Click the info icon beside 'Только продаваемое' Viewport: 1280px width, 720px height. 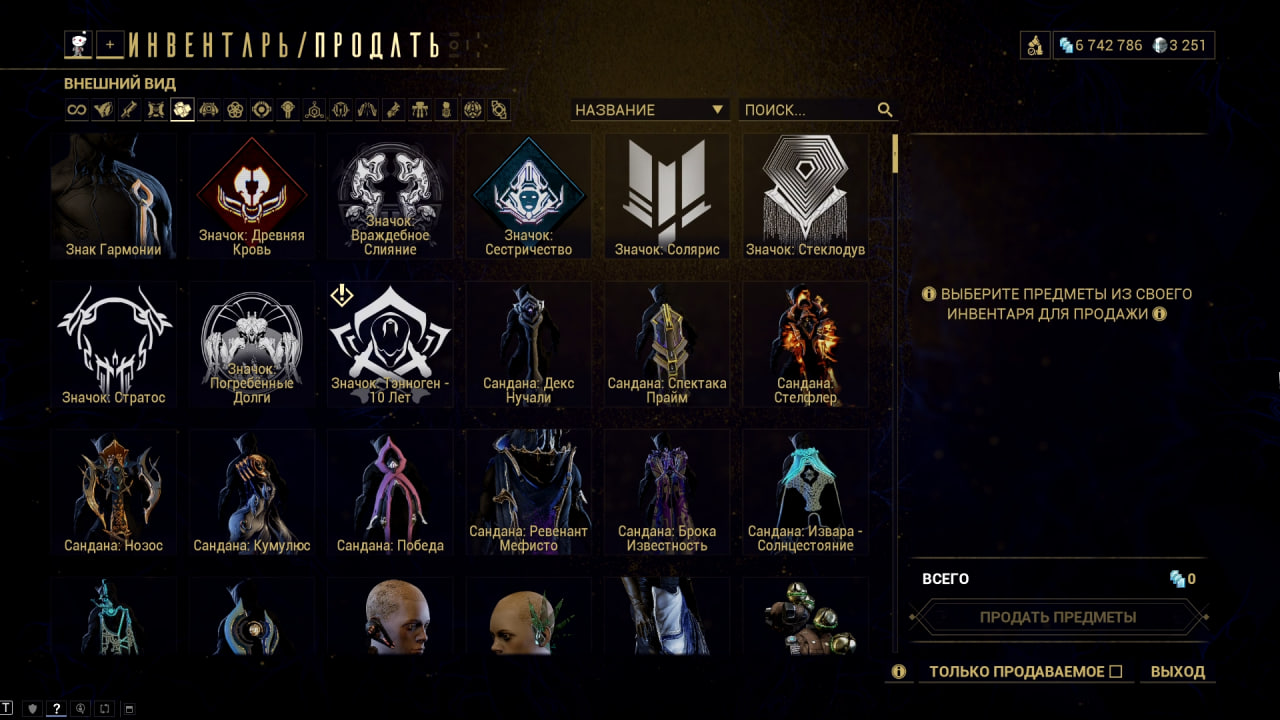[898, 672]
